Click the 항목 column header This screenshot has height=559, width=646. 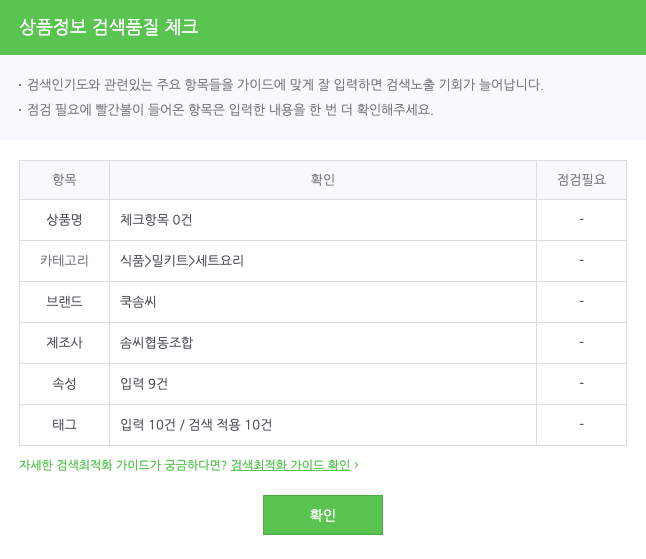64,180
